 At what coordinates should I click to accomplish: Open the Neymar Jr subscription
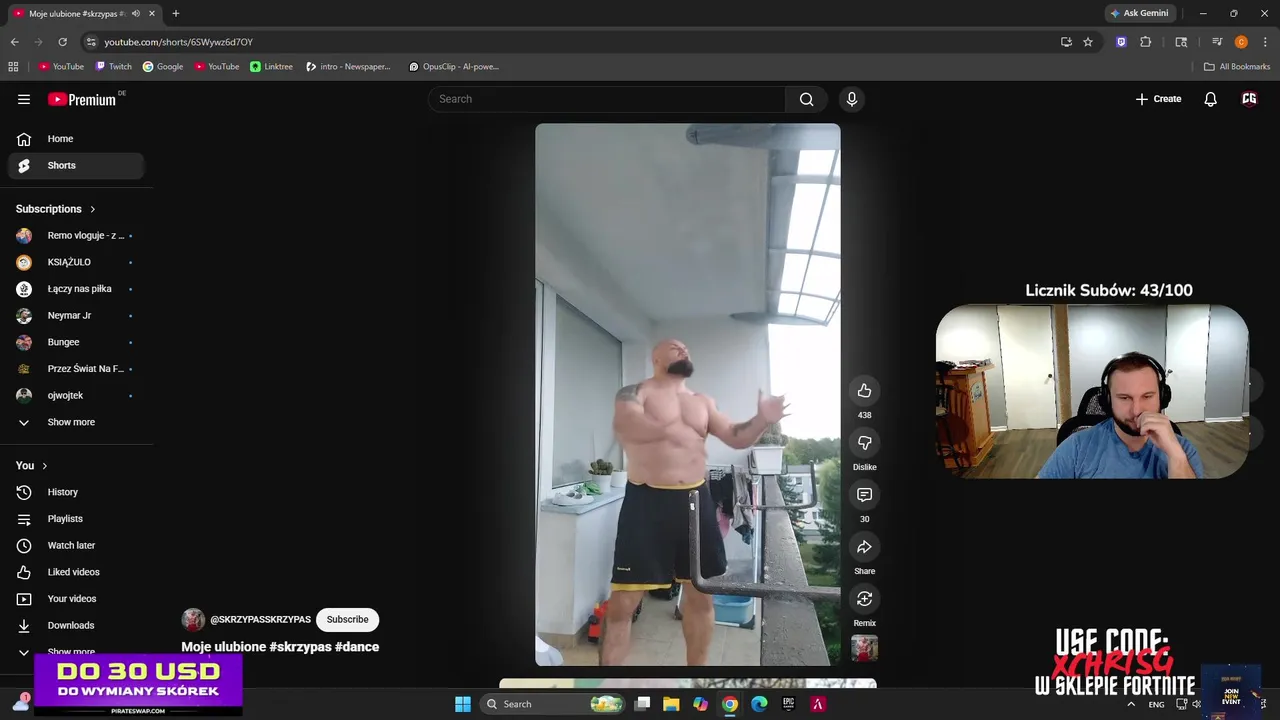click(x=76, y=316)
